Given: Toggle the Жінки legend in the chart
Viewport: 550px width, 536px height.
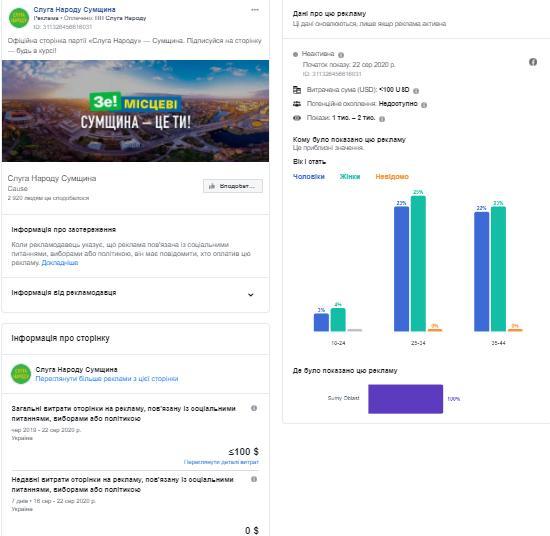Looking at the screenshot, I should point(350,176).
